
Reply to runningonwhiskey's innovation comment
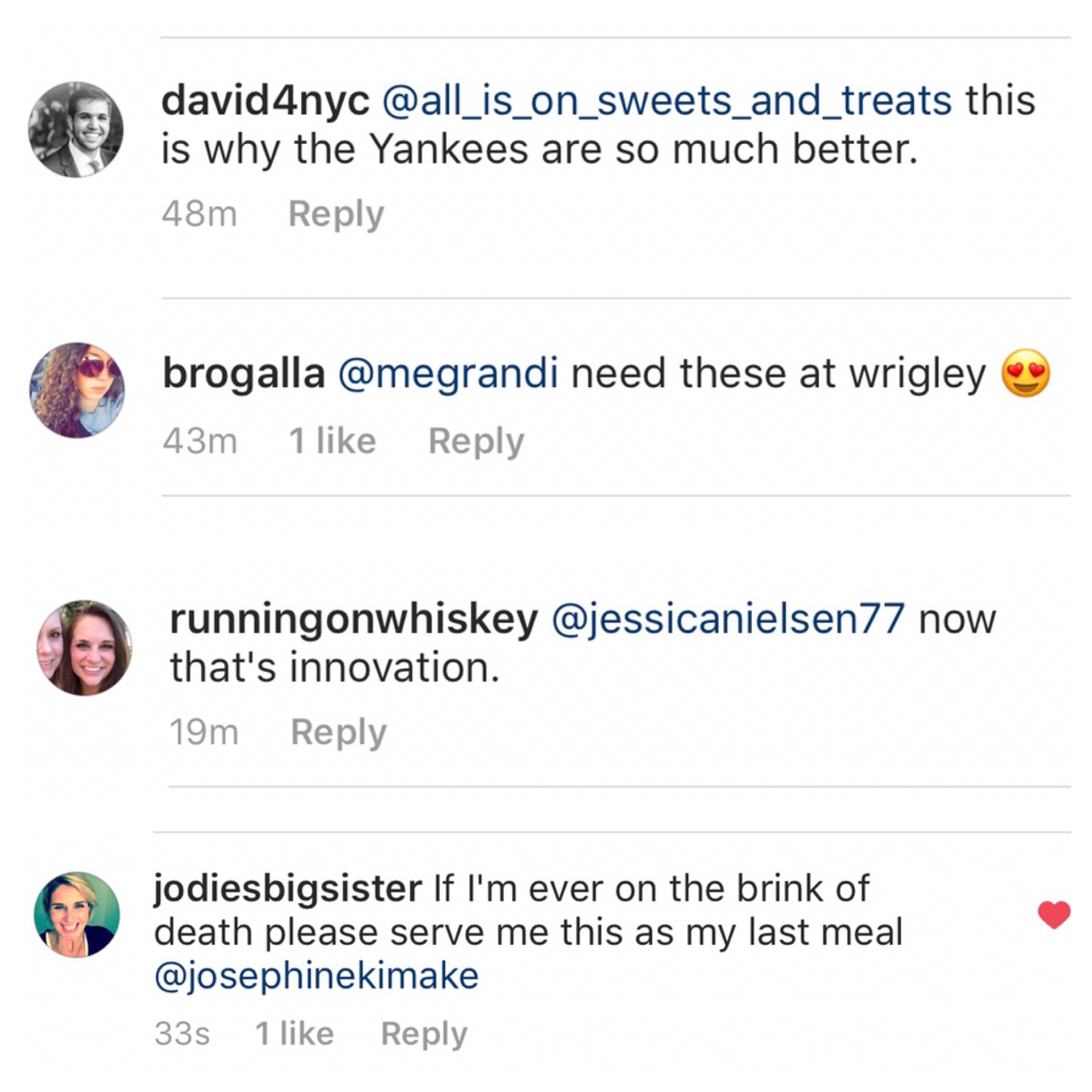pyautogui.click(x=339, y=733)
